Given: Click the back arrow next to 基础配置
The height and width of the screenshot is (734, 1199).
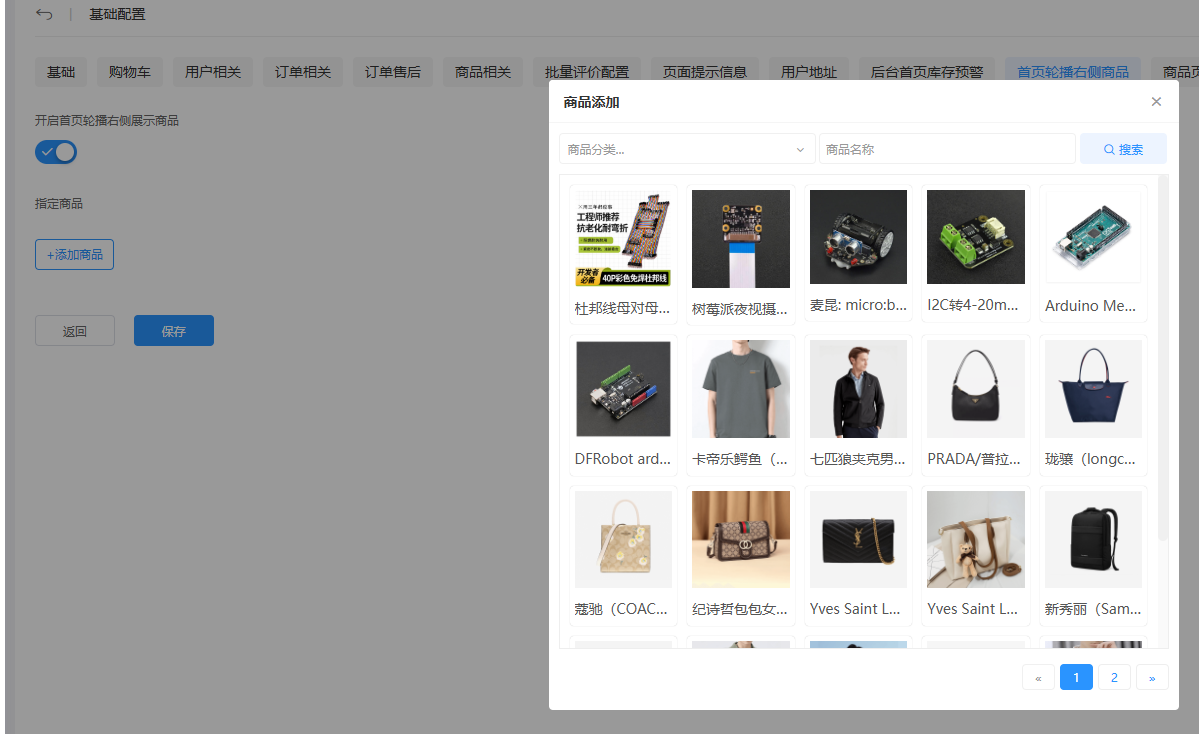Looking at the screenshot, I should [43, 15].
